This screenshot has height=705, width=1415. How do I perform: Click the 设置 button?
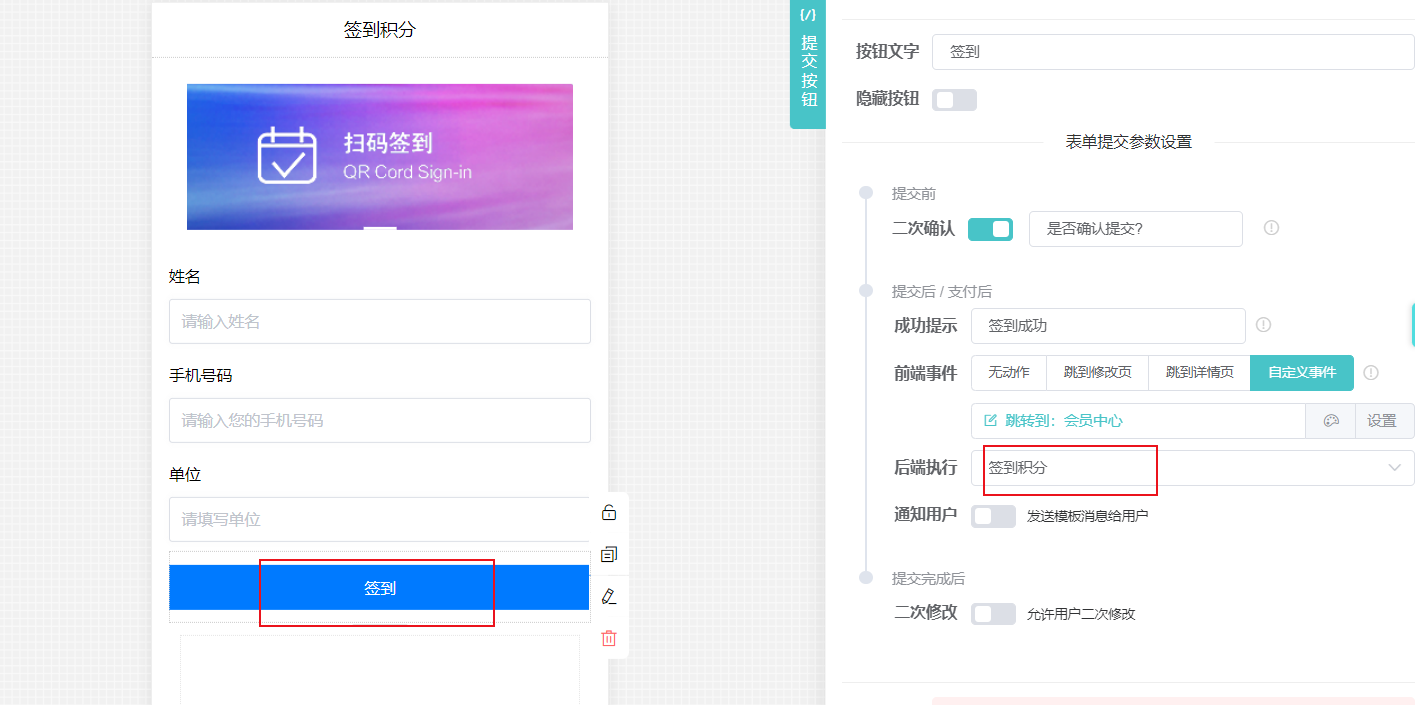point(1384,421)
